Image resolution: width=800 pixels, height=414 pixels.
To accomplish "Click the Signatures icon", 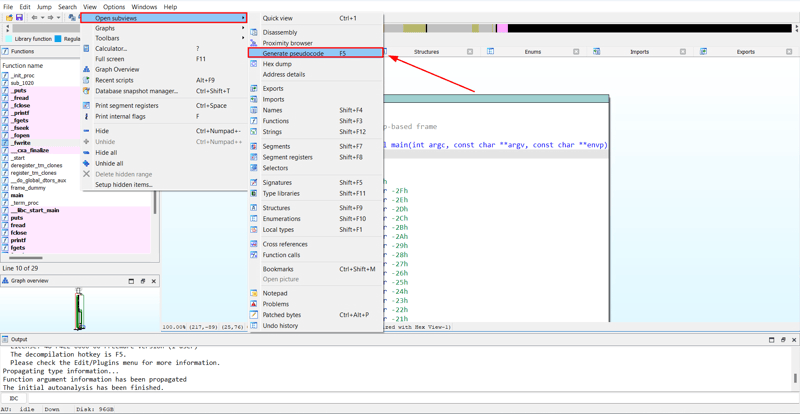I will click(x=254, y=182).
